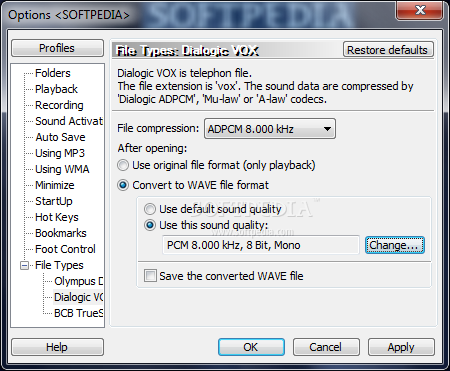
Task: Open the Using WMA page
Action: [x=62, y=169]
